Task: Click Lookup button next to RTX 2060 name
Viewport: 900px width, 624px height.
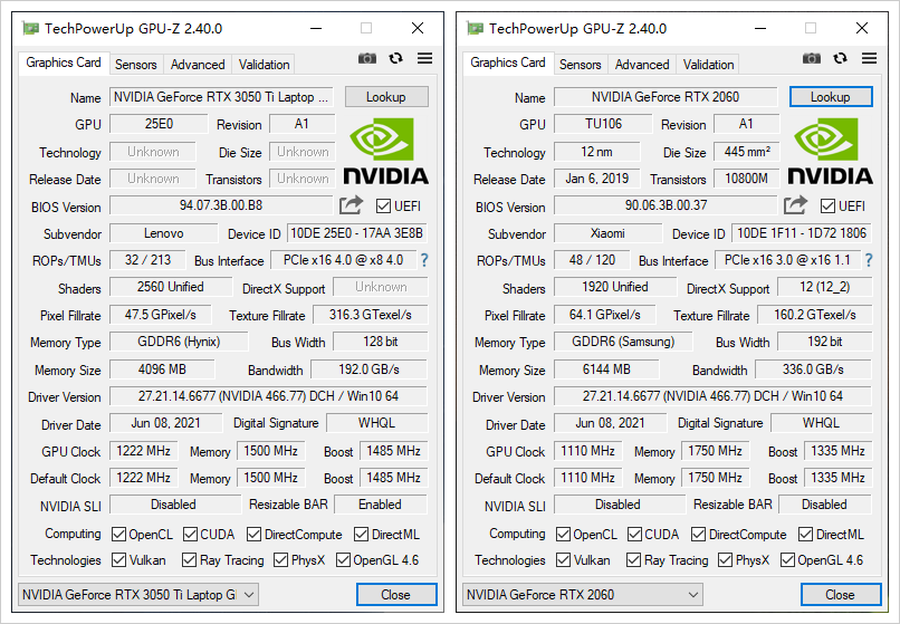Action: point(830,97)
